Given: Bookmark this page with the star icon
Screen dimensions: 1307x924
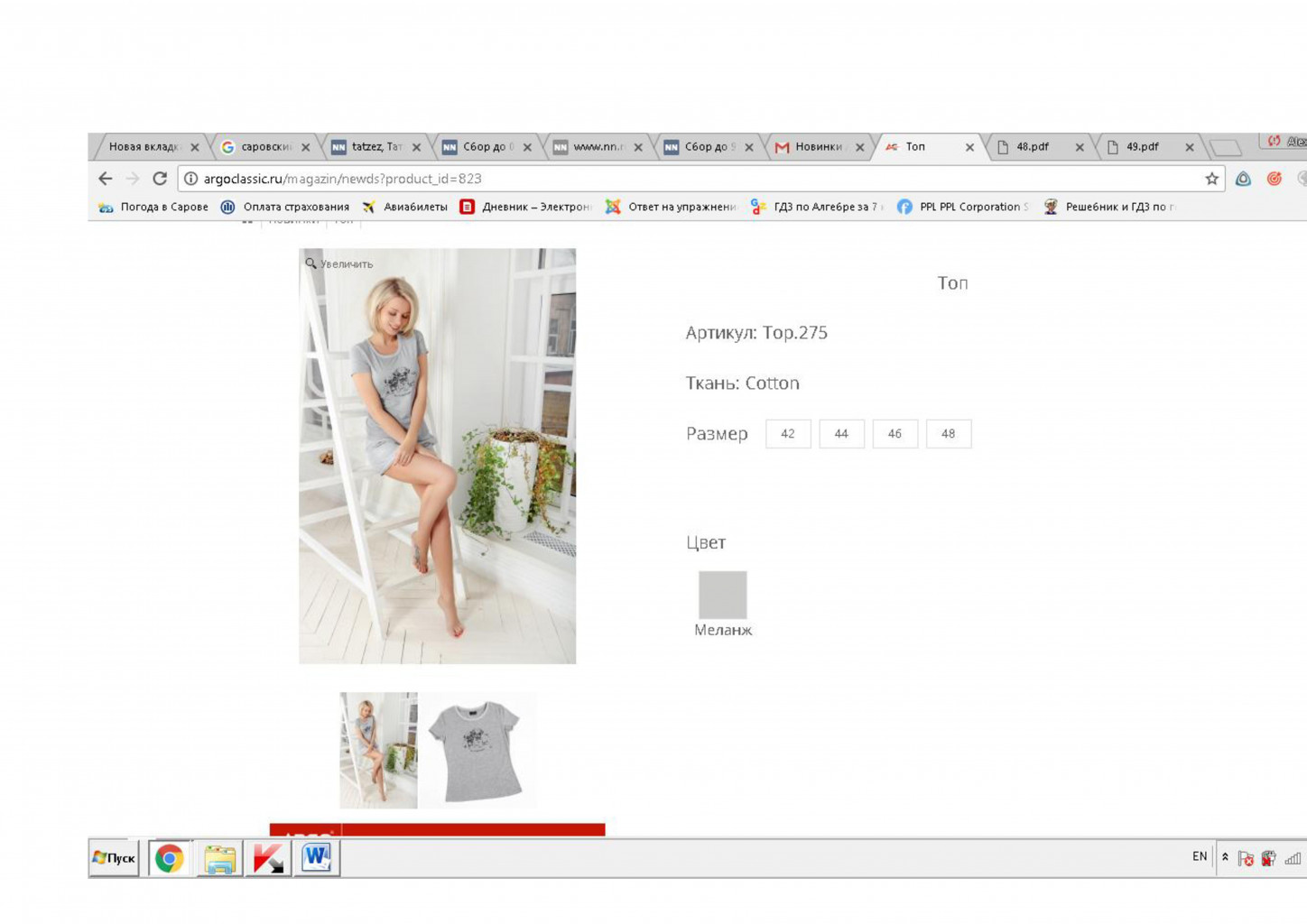Looking at the screenshot, I should 1211,179.
